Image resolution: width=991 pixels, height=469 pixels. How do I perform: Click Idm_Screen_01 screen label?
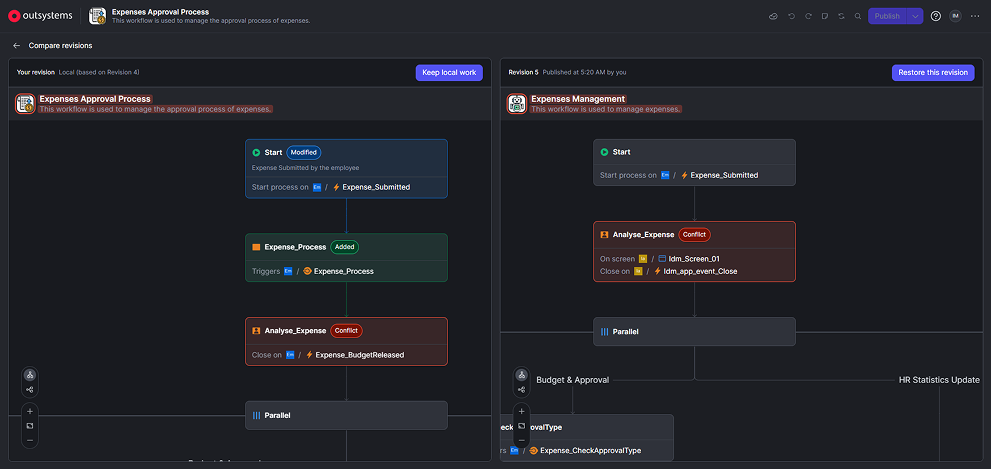(x=695, y=259)
